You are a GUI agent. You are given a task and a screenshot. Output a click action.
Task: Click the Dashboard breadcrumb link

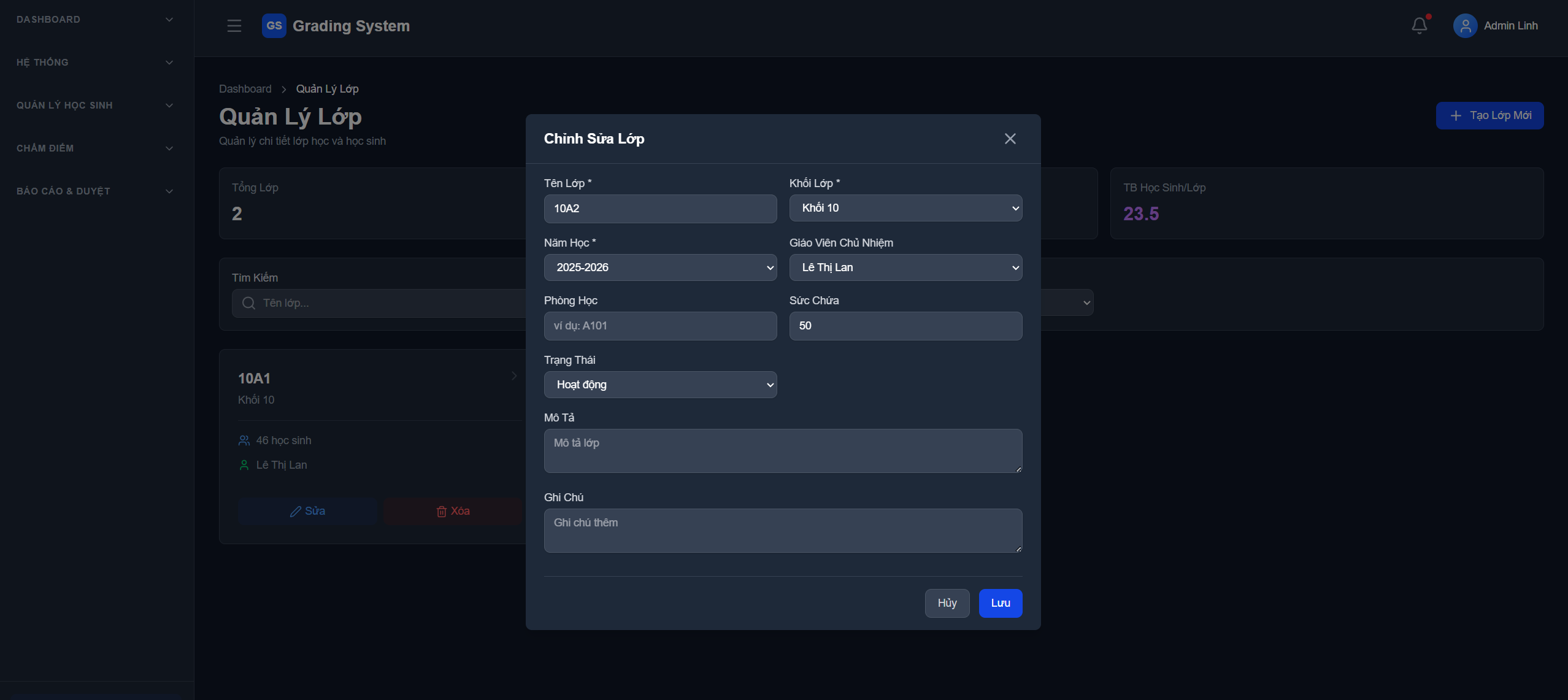tap(245, 89)
